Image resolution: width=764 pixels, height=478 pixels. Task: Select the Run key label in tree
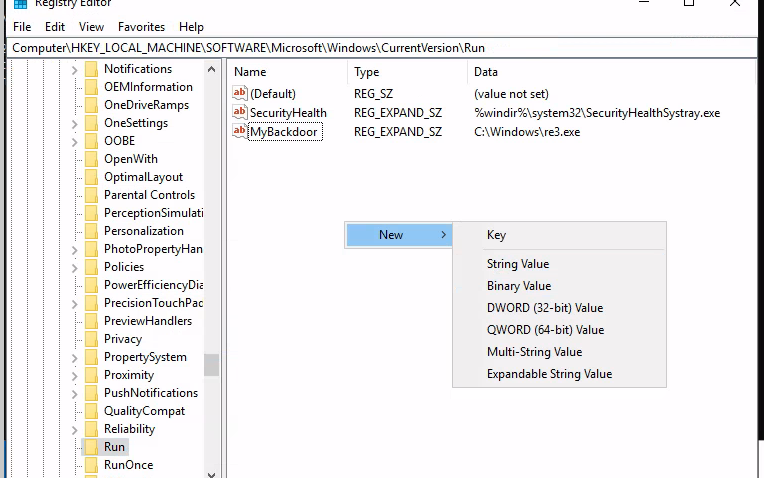(115, 447)
